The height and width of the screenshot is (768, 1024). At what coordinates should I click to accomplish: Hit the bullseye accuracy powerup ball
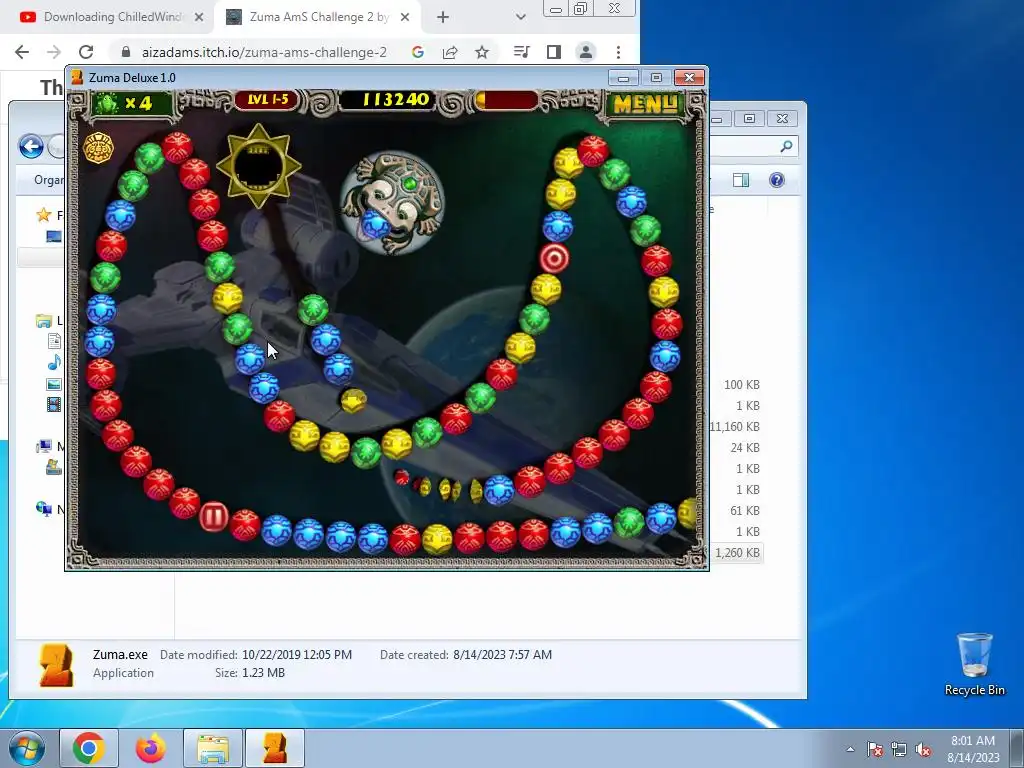[554, 259]
